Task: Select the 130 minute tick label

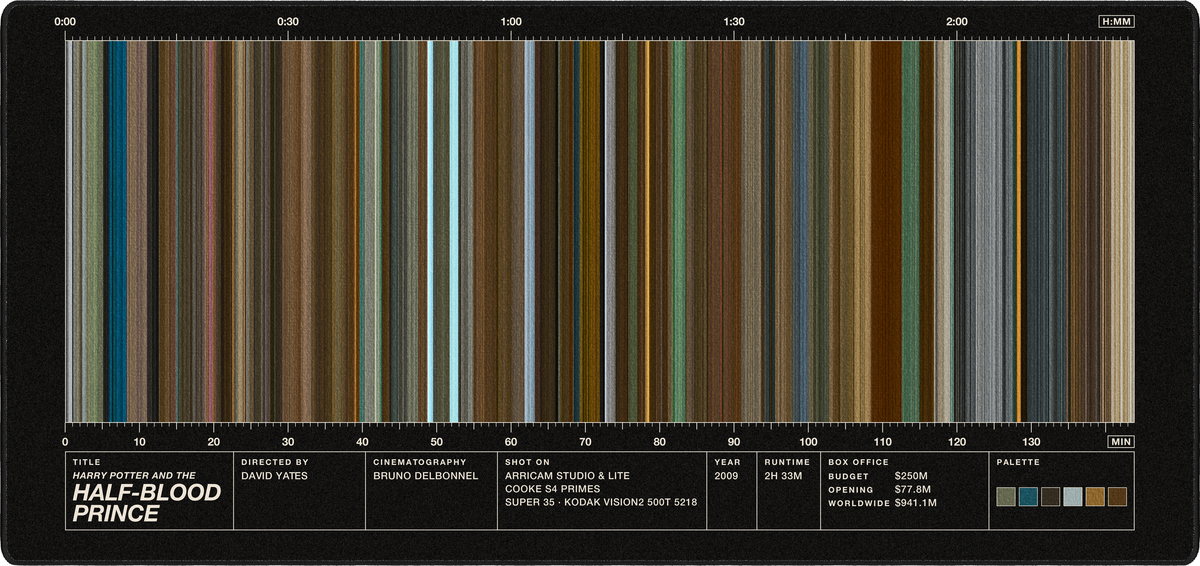Action: tap(1031, 441)
